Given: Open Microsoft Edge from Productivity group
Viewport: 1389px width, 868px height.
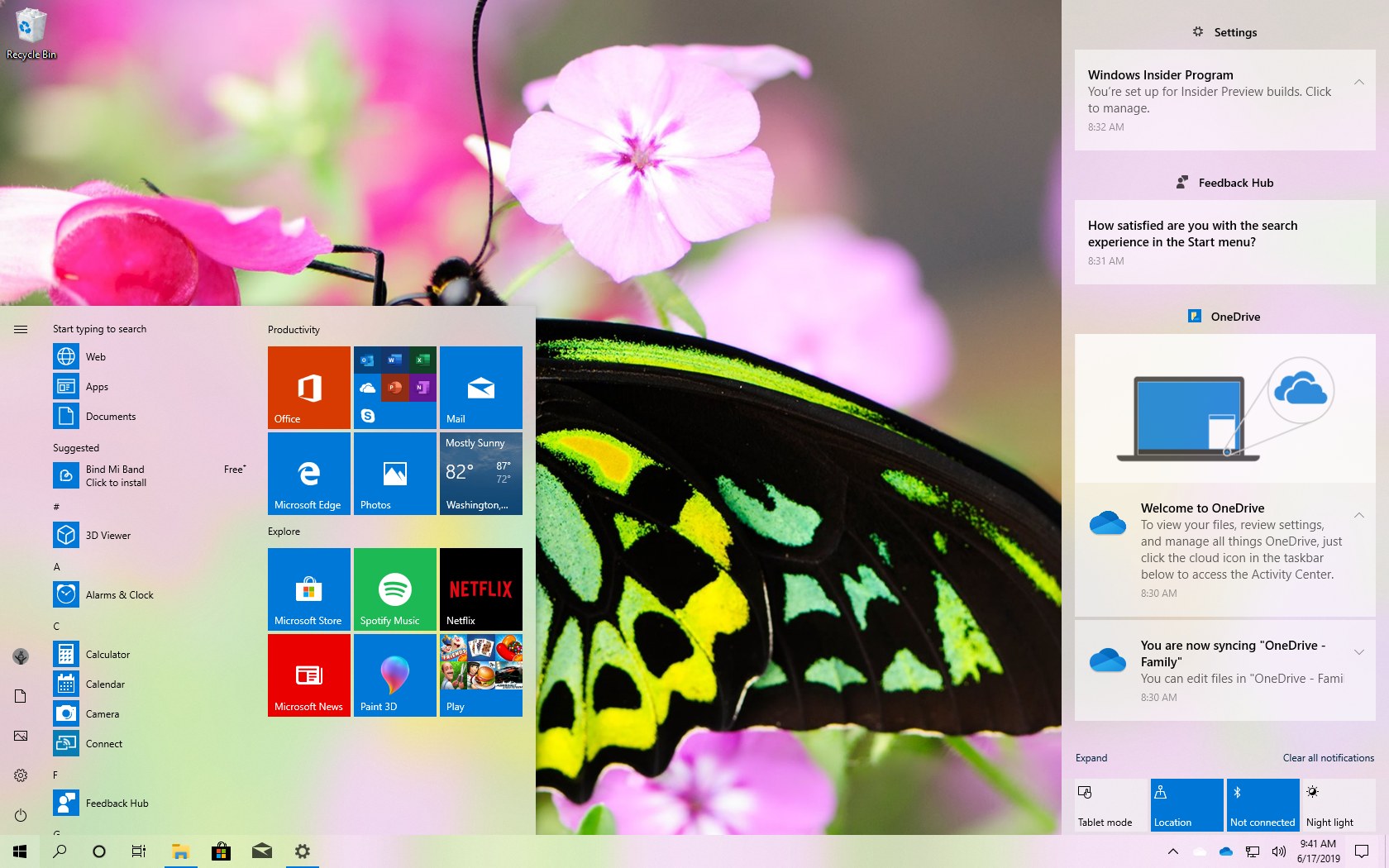Looking at the screenshot, I should click(x=308, y=473).
